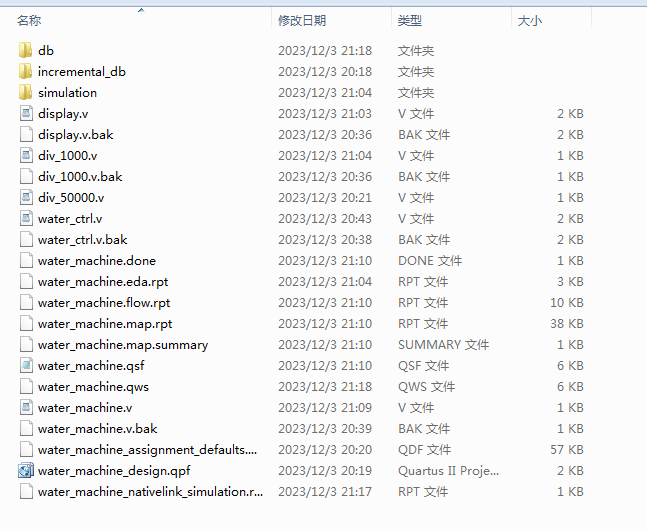This screenshot has height=531, width=647.
Task: Click the water_machine_assignment_defaults file icon
Action: pyautogui.click(x=26, y=450)
